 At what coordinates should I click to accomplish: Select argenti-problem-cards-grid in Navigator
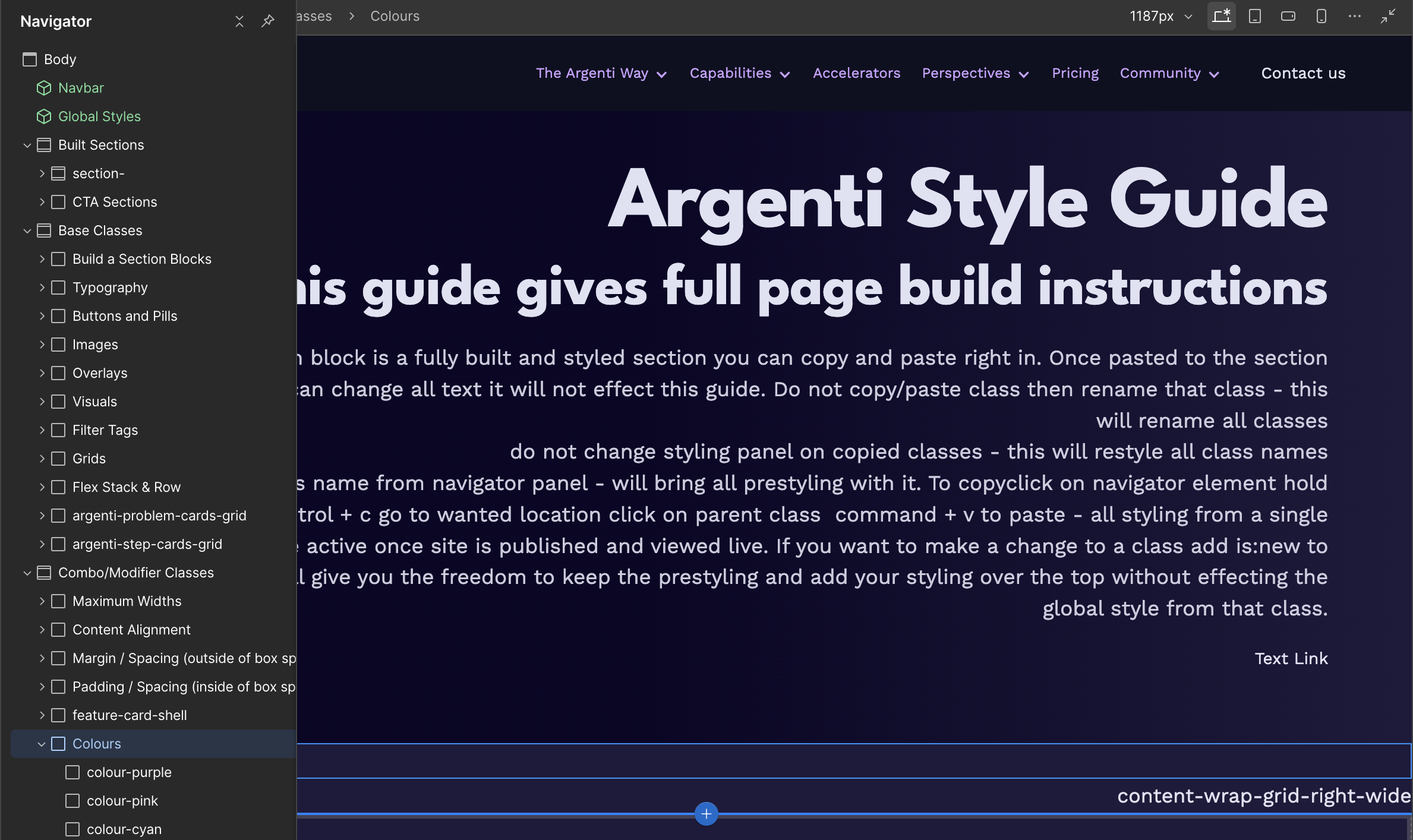(x=153, y=516)
